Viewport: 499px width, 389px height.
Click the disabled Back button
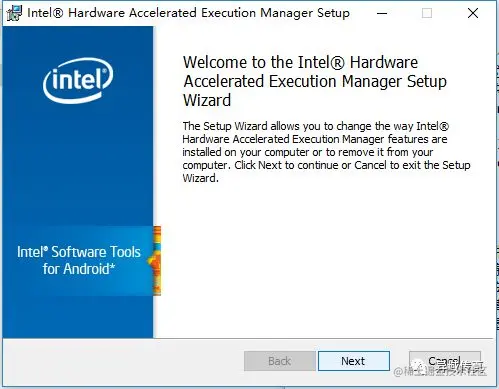pos(280,361)
